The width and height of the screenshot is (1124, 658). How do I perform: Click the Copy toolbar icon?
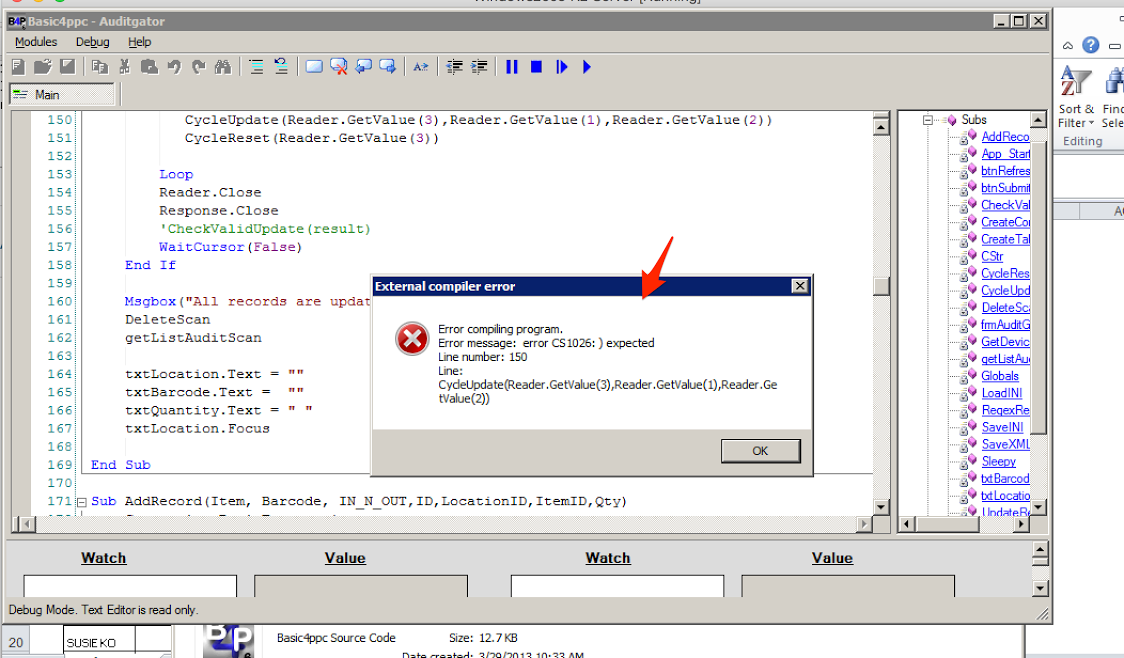(x=100, y=67)
